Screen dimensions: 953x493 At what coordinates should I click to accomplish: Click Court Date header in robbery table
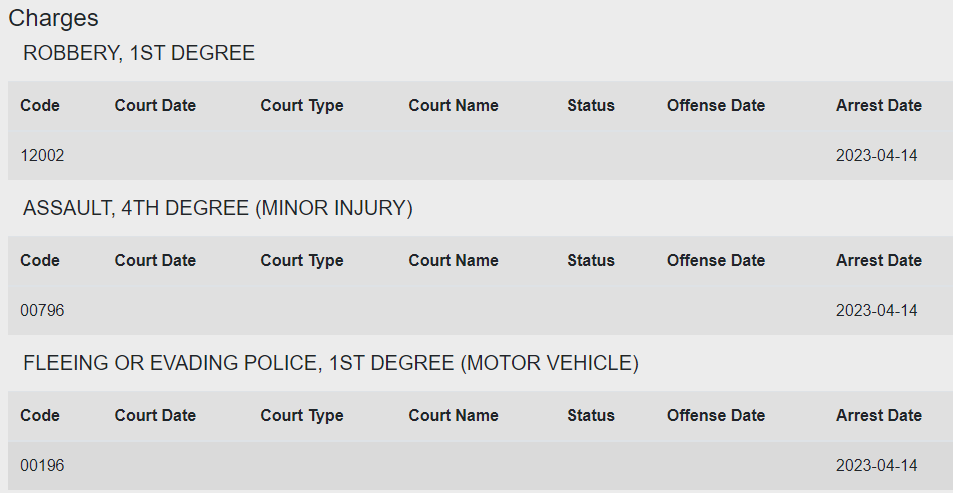pyautogui.click(x=155, y=105)
